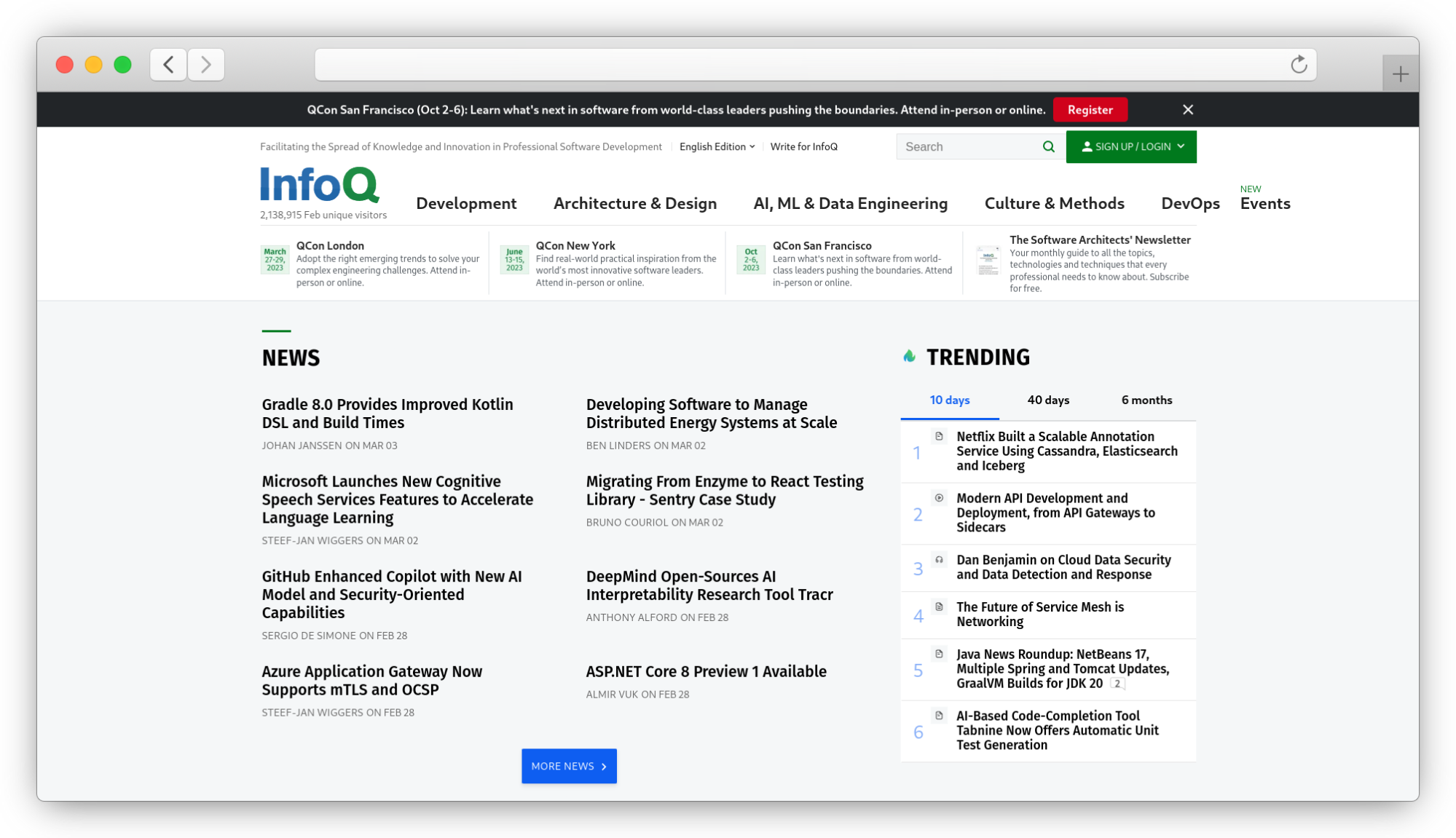The height and width of the screenshot is (838, 1456).
Task: Click the QCon London event title
Action: coord(330,246)
